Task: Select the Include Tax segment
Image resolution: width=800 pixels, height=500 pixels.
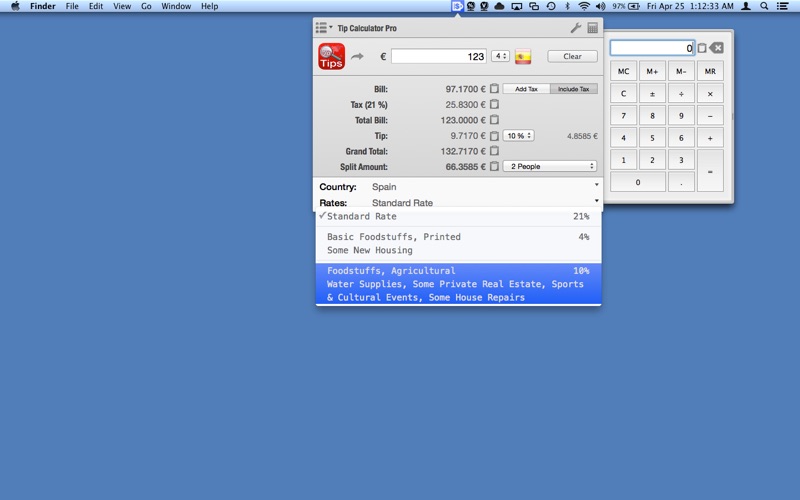Action: [573, 89]
